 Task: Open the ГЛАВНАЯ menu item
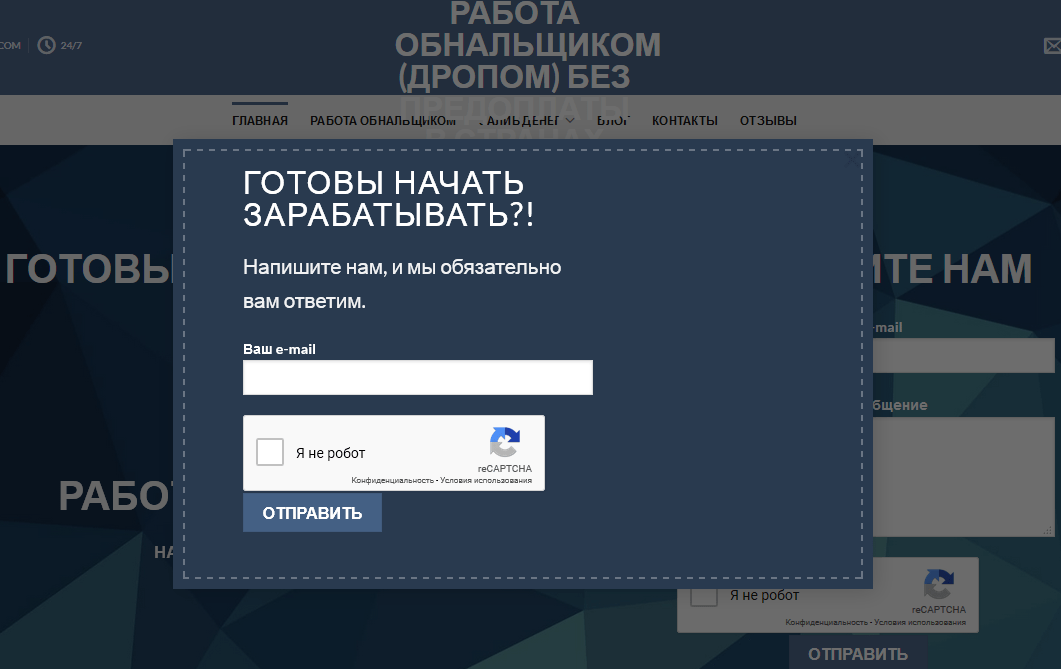click(x=260, y=121)
